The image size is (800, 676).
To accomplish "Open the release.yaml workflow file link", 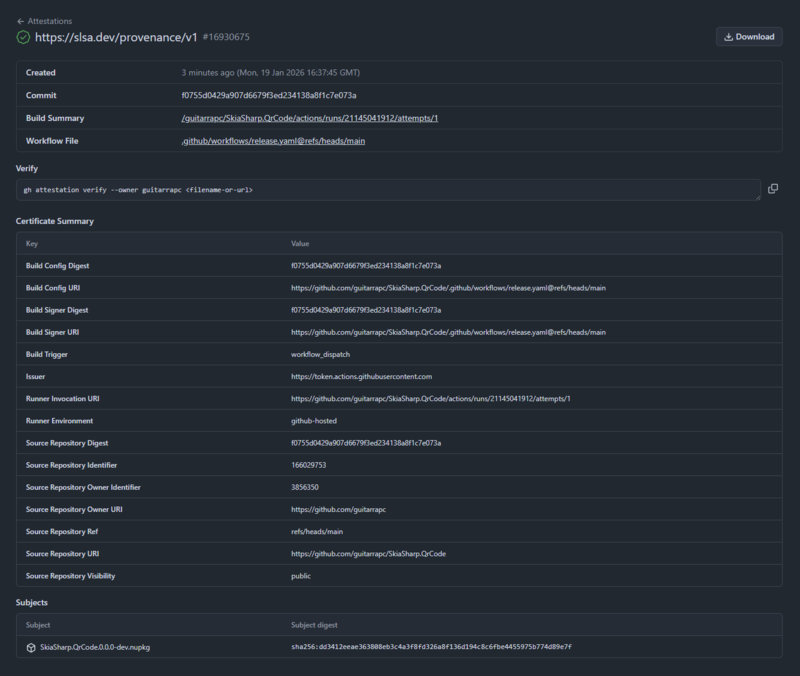I will tap(273, 141).
